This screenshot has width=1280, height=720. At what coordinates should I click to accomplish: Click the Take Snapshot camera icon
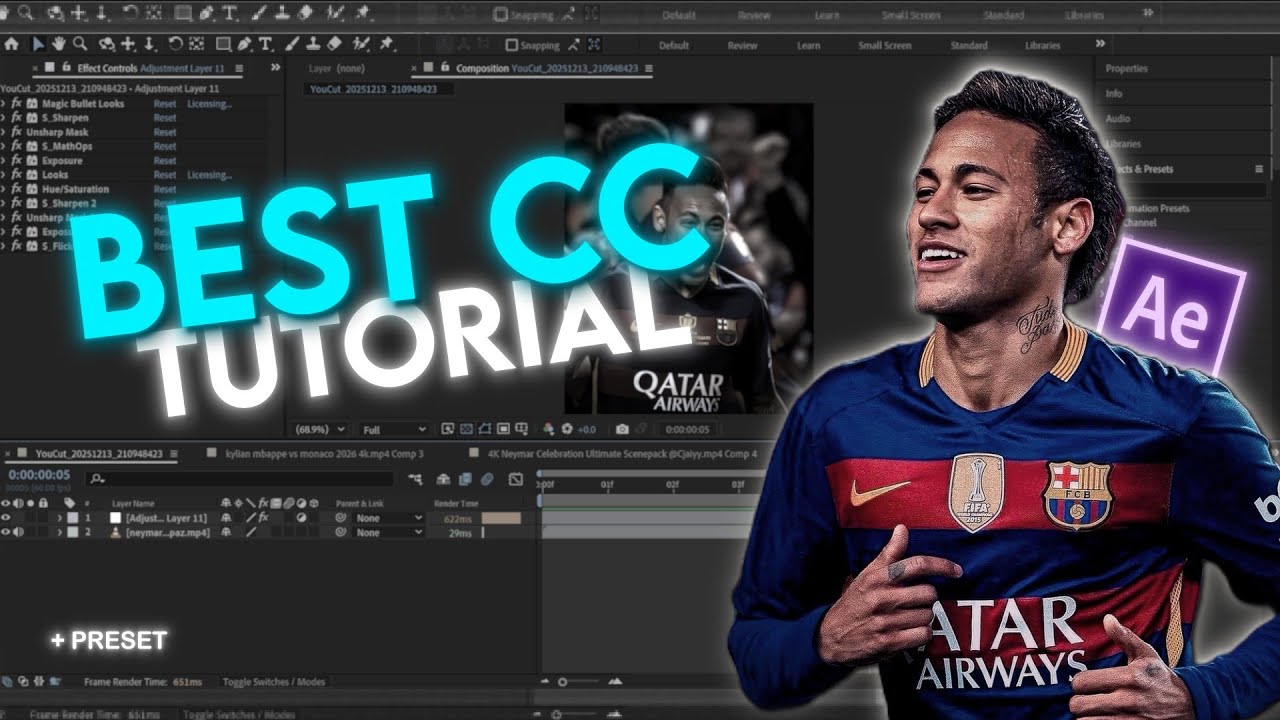click(x=622, y=429)
